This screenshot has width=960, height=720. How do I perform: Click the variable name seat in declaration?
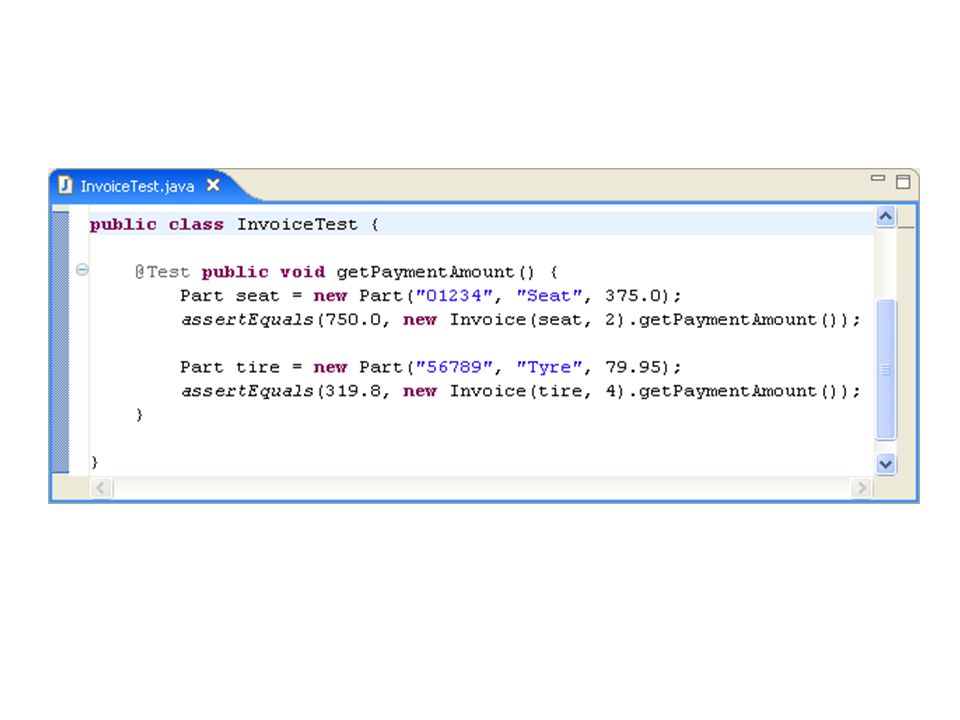pyautogui.click(x=258, y=296)
